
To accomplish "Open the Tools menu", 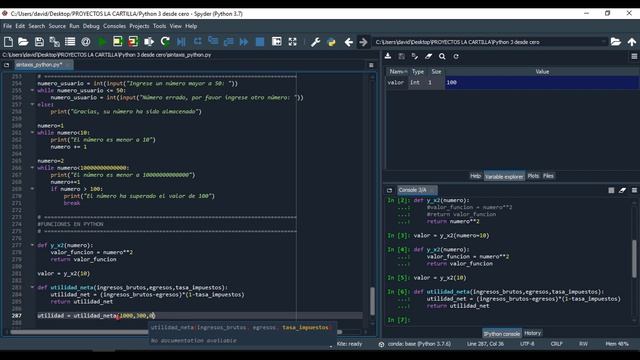I will point(159,26).
